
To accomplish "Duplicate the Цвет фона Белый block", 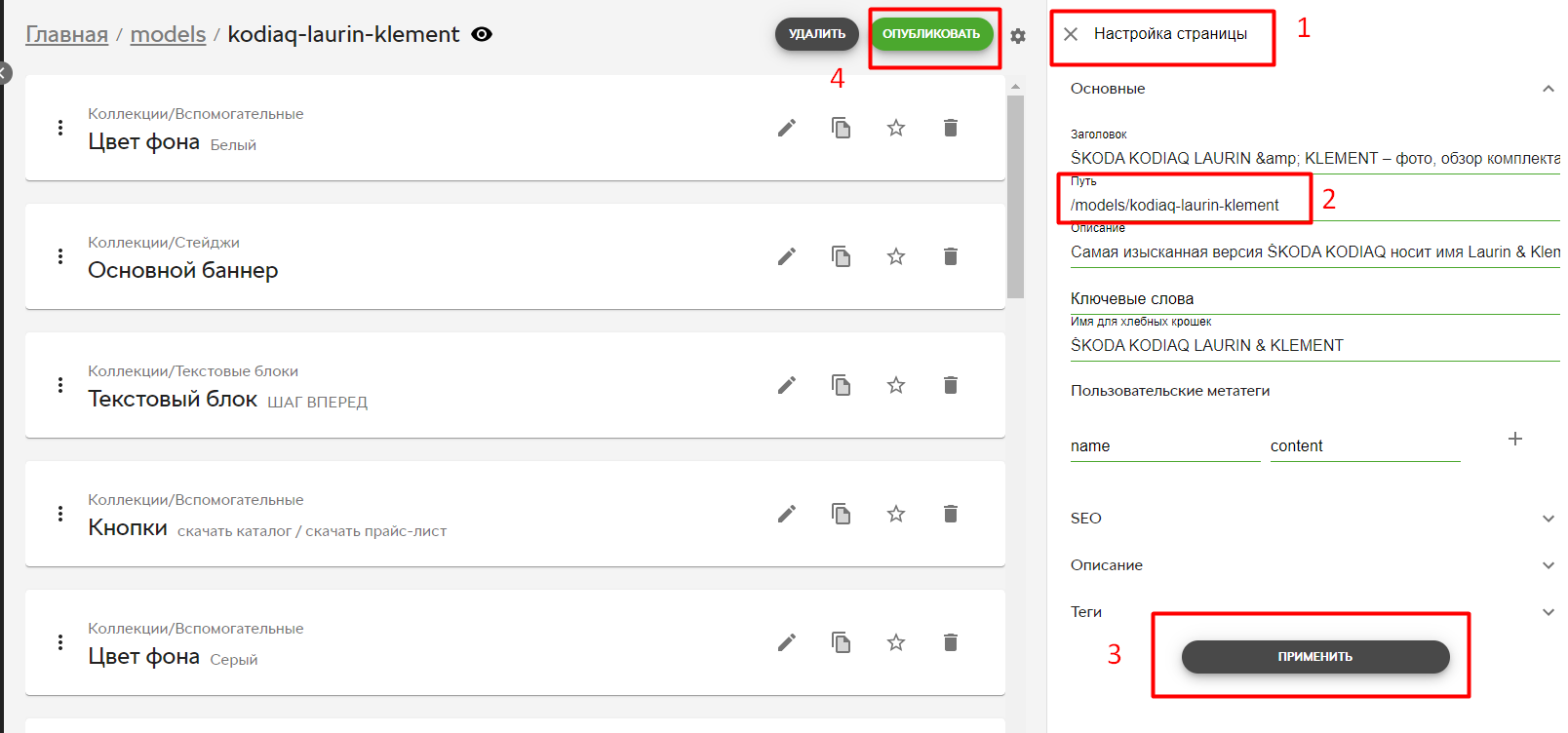I will click(841, 128).
